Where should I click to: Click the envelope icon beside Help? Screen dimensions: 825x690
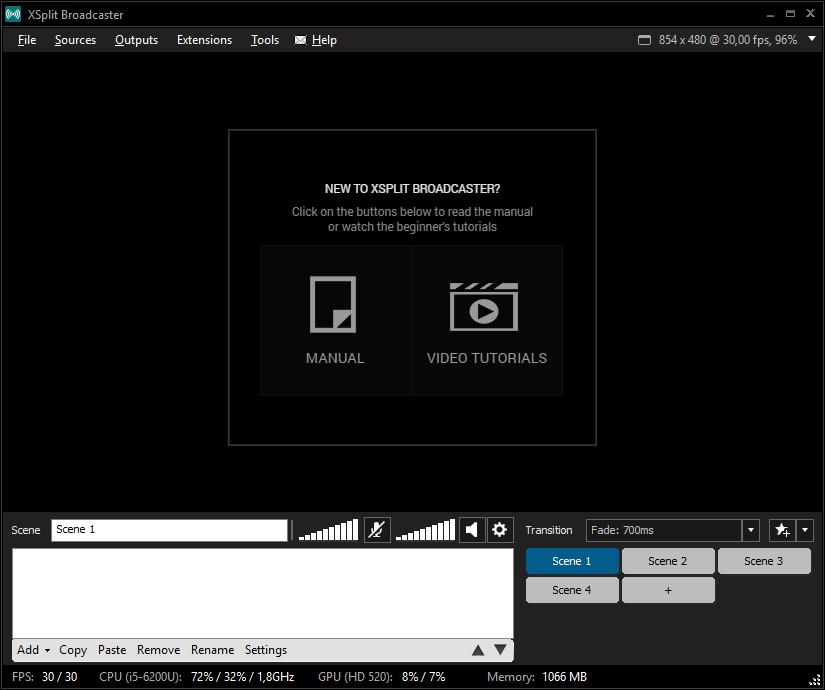pyautogui.click(x=300, y=40)
